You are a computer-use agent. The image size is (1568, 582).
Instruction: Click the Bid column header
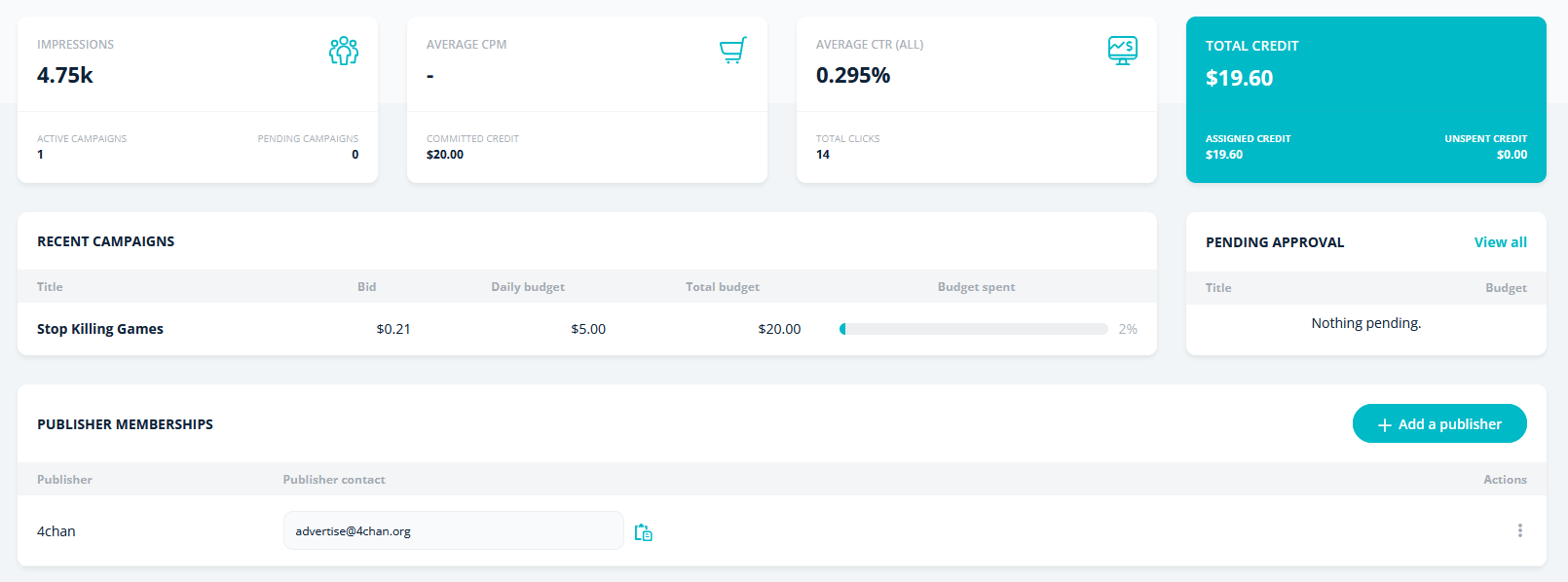366,287
